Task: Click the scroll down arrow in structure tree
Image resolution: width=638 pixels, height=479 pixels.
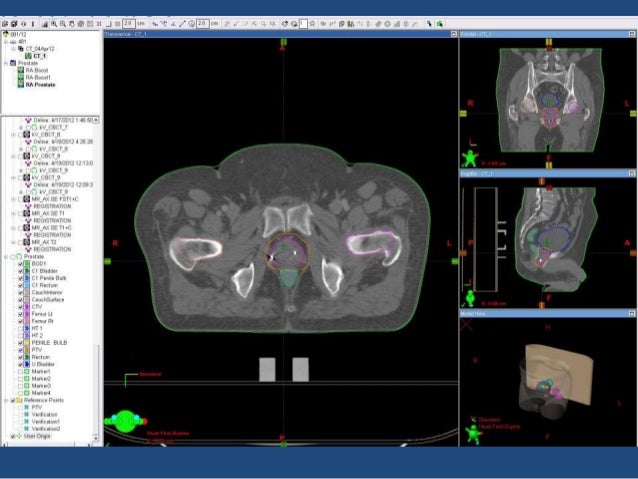Action: (x=96, y=438)
